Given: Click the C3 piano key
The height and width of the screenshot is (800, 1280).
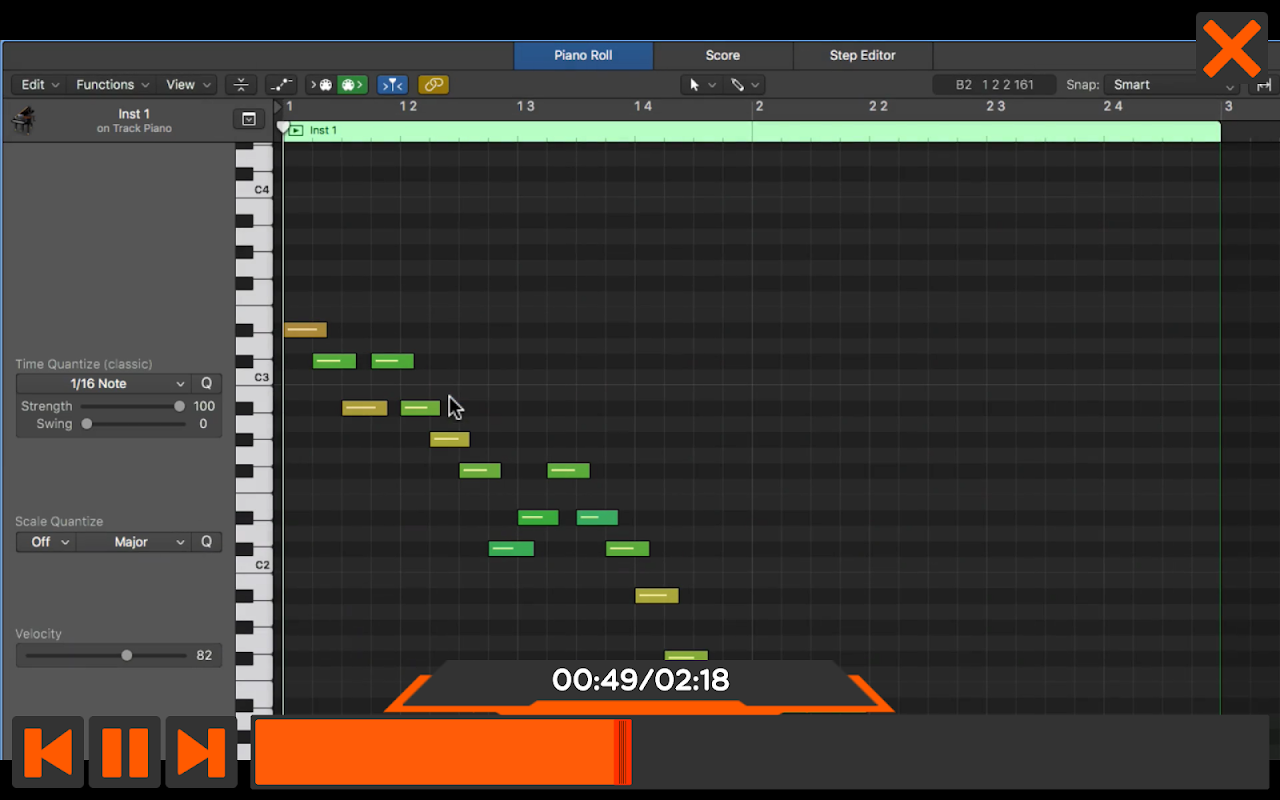Looking at the screenshot, I should [254, 377].
